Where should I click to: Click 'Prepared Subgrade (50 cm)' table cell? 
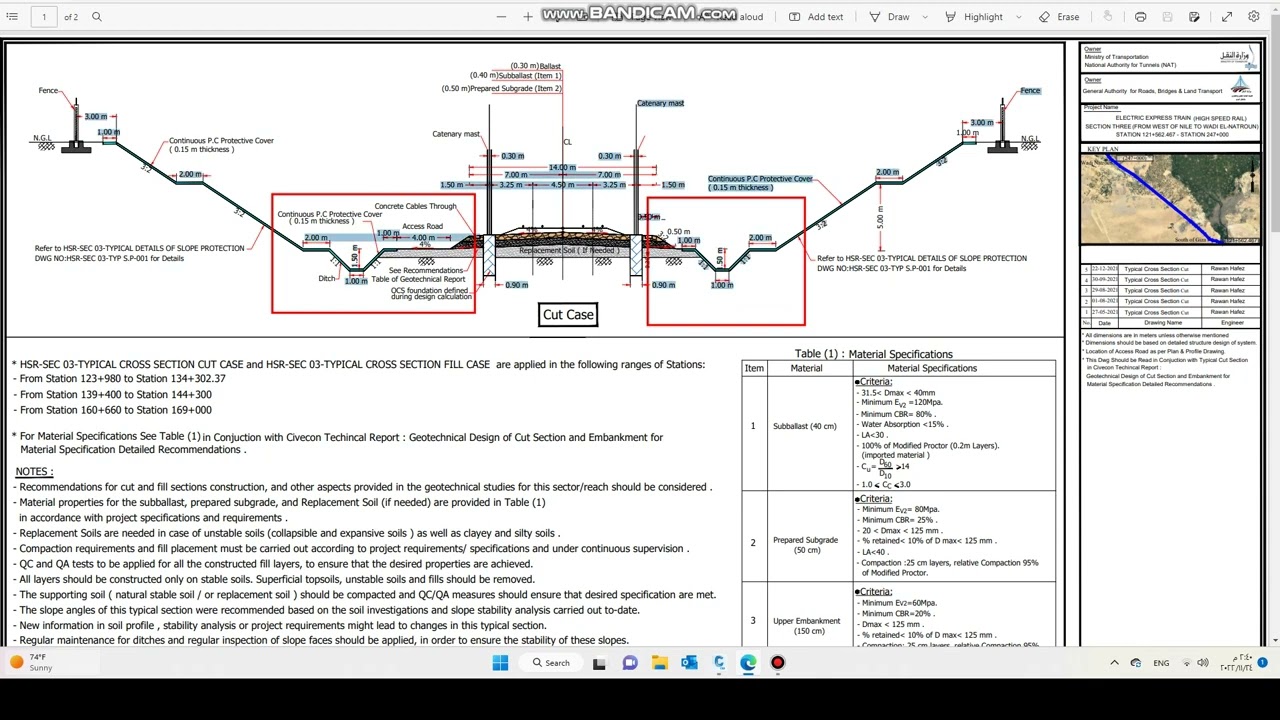click(x=806, y=545)
